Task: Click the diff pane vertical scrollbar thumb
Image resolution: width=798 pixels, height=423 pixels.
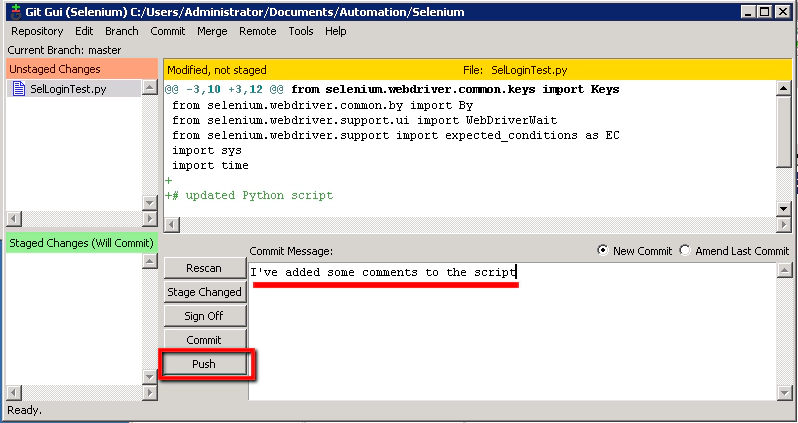Action: 784,131
